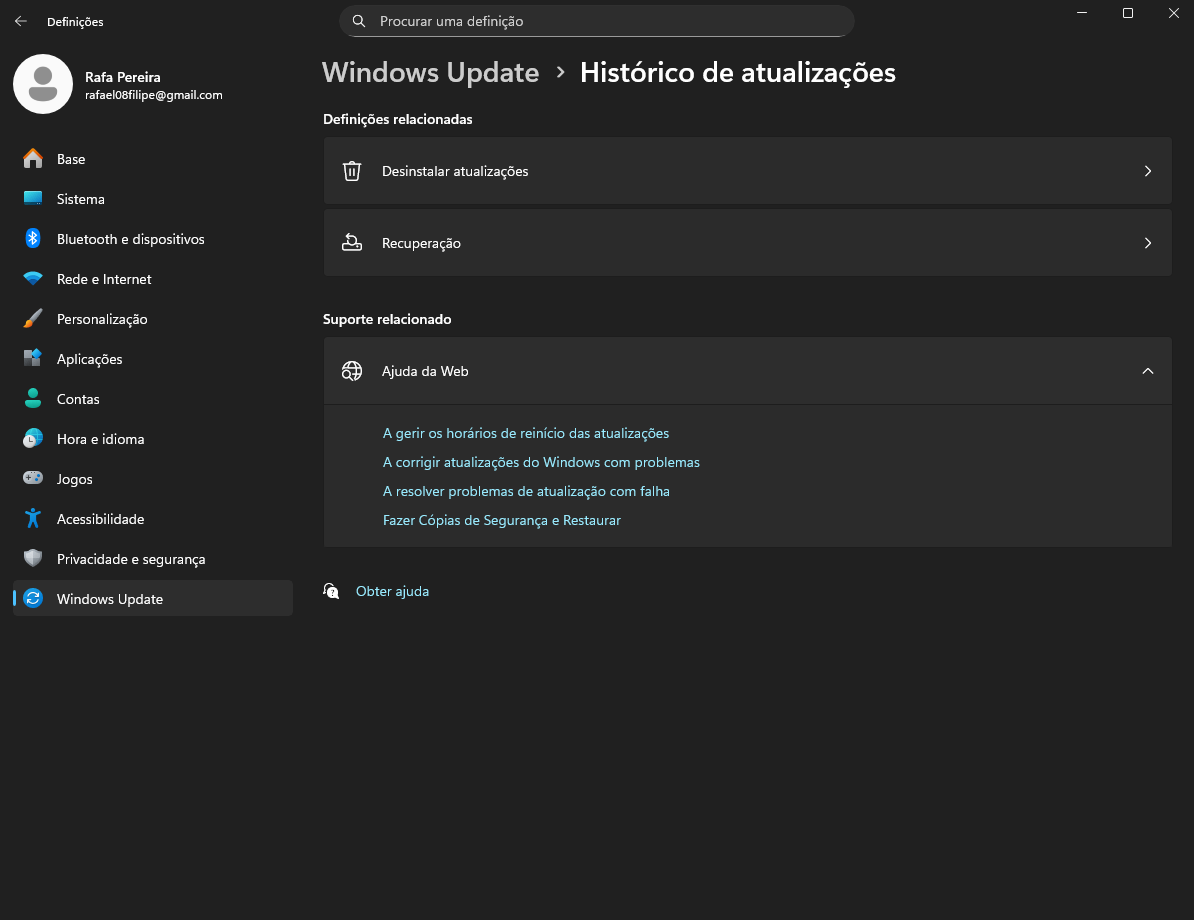Open Aplicações settings
This screenshot has width=1194, height=920.
pyautogui.click(x=153, y=359)
